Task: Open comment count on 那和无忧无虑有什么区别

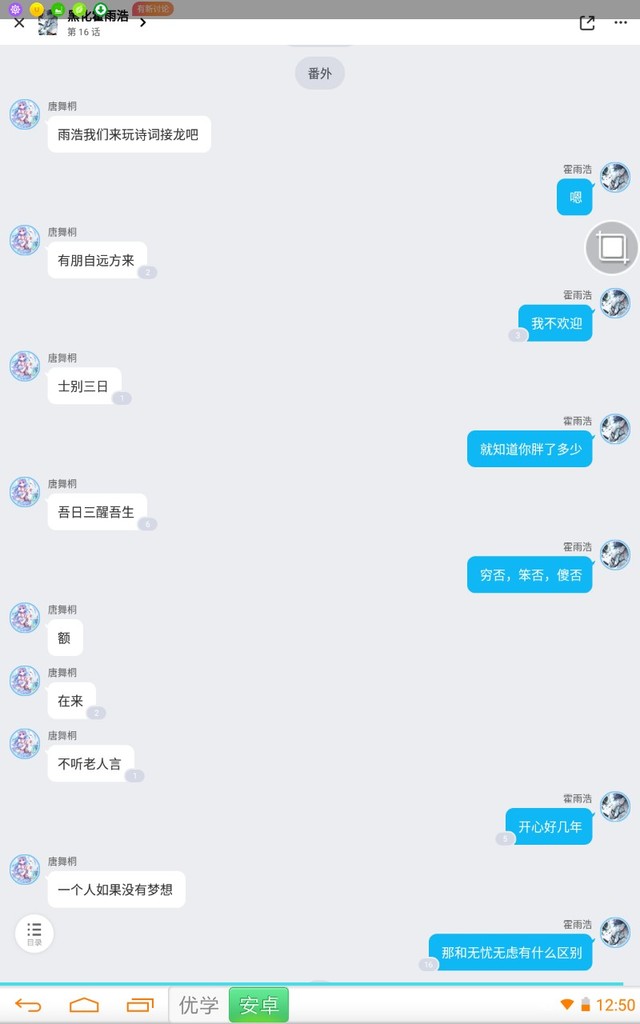Action: 428,964
